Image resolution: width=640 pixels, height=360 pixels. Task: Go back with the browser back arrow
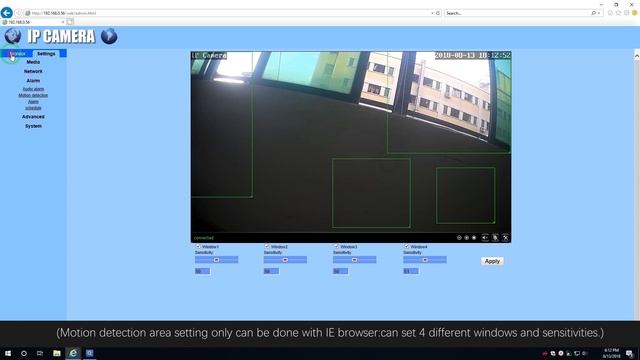click(7, 13)
